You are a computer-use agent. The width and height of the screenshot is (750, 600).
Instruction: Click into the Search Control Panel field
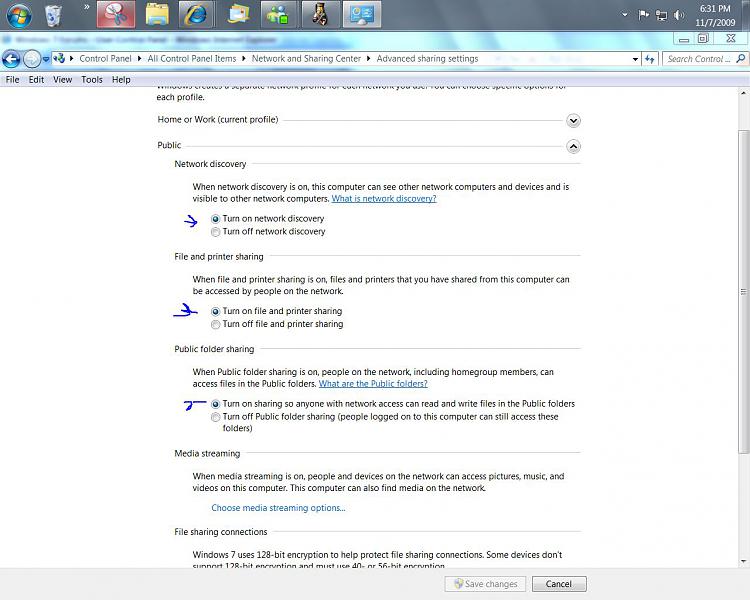tap(698, 59)
